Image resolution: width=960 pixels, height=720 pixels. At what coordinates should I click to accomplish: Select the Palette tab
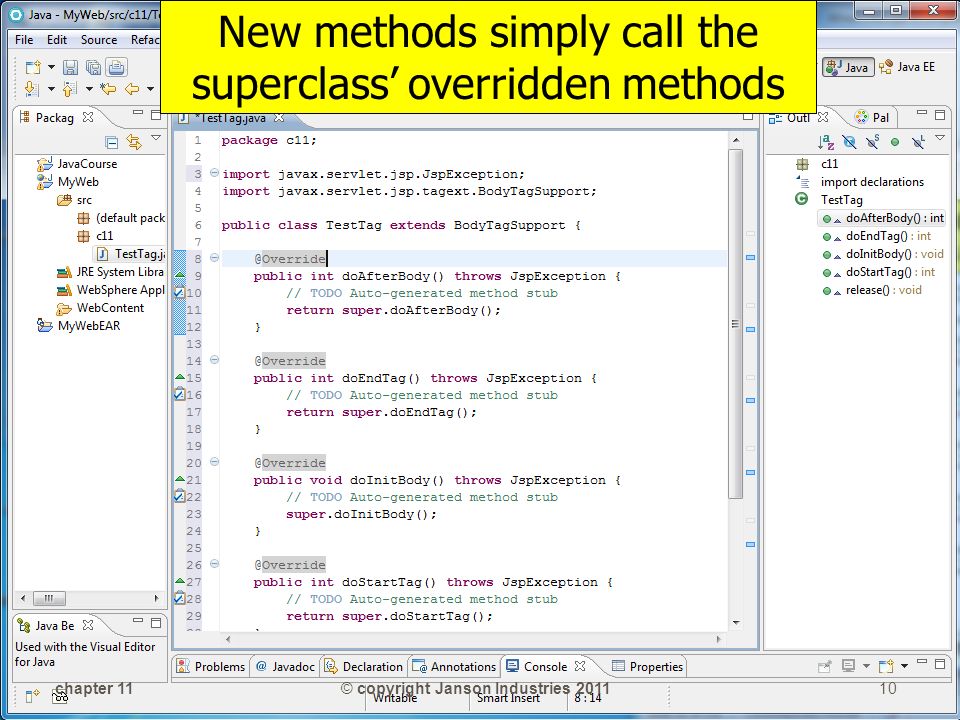point(872,117)
